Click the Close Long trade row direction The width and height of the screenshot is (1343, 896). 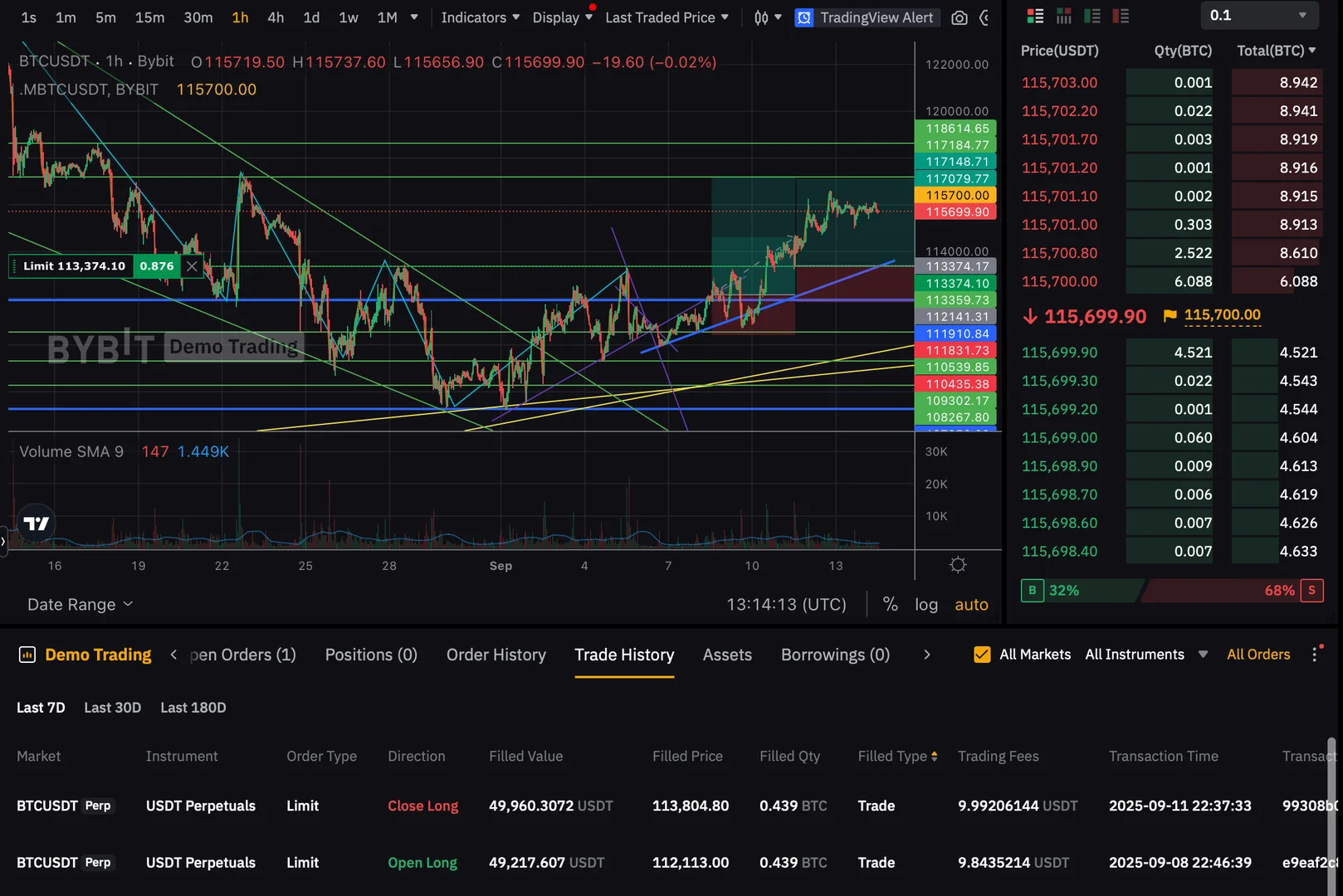[422, 806]
